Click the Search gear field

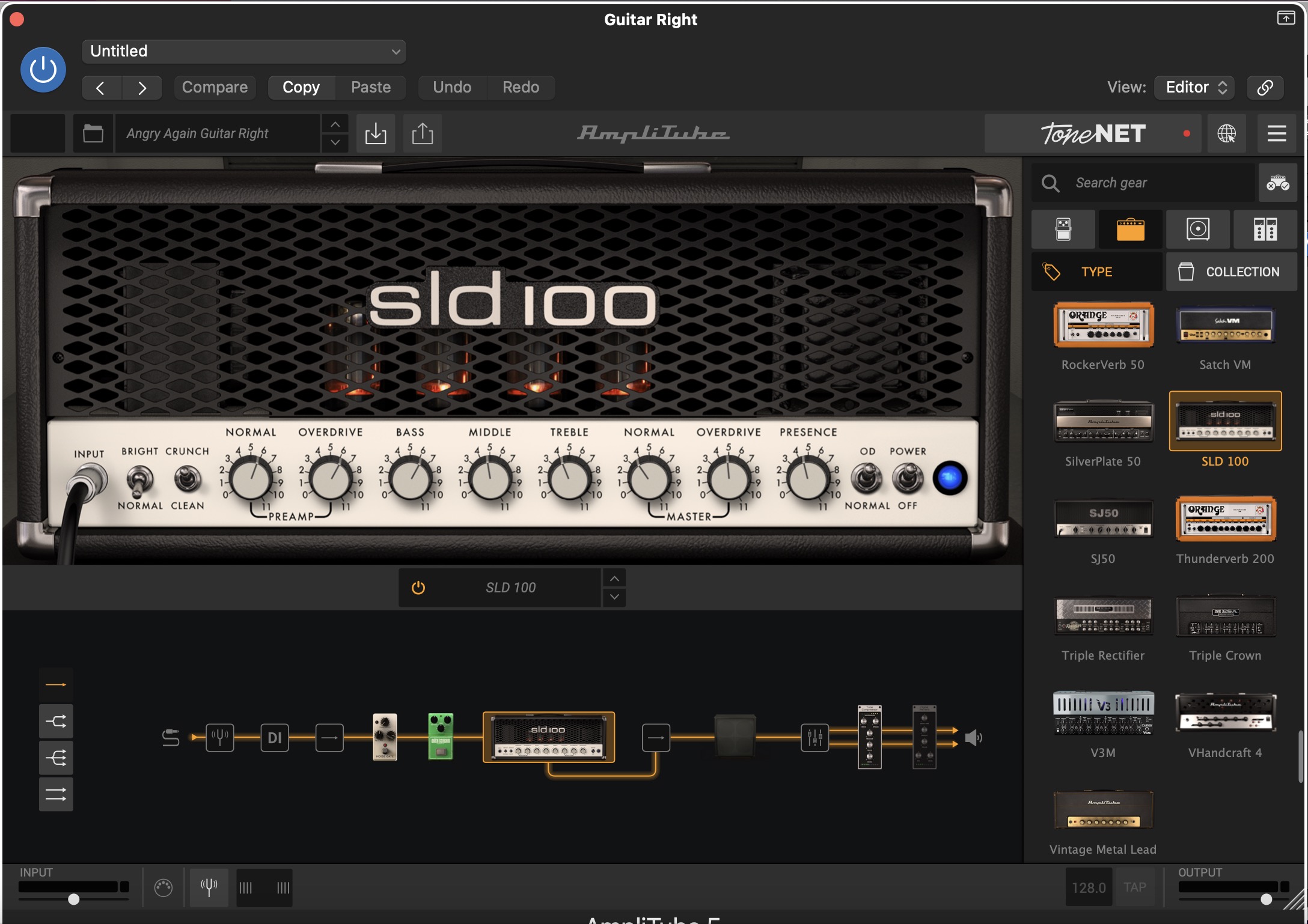1144,183
